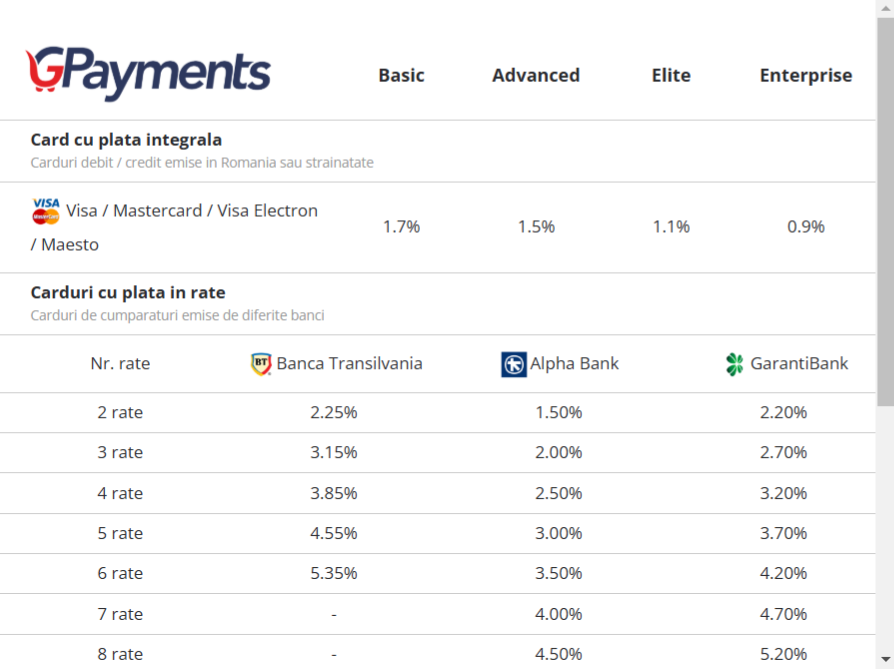The width and height of the screenshot is (894, 669).
Task: Click Alpha Bank 4.50% cell
Action: click(558, 654)
